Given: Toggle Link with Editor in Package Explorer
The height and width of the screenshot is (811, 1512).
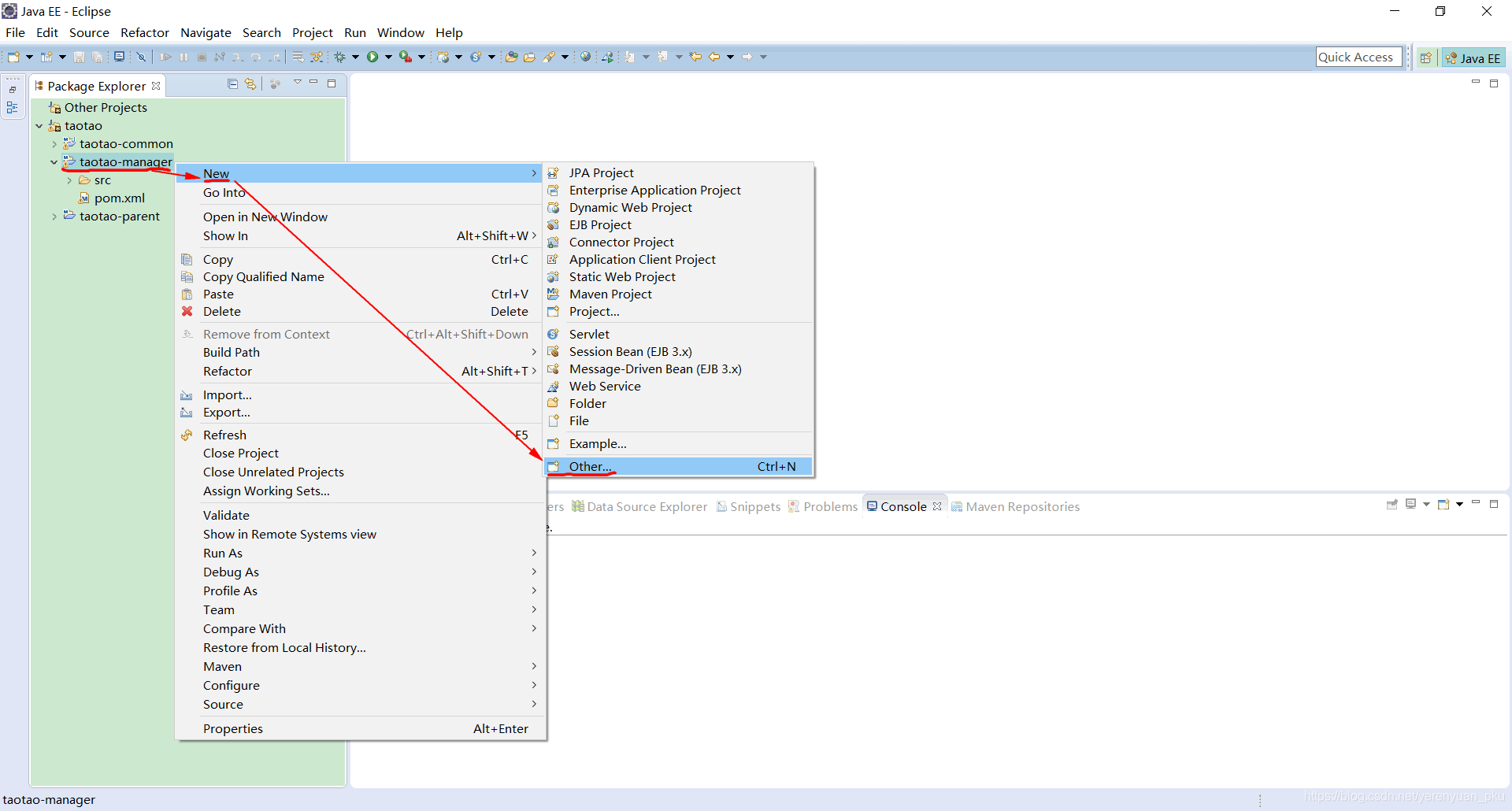Looking at the screenshot, I should coord(250,83).
